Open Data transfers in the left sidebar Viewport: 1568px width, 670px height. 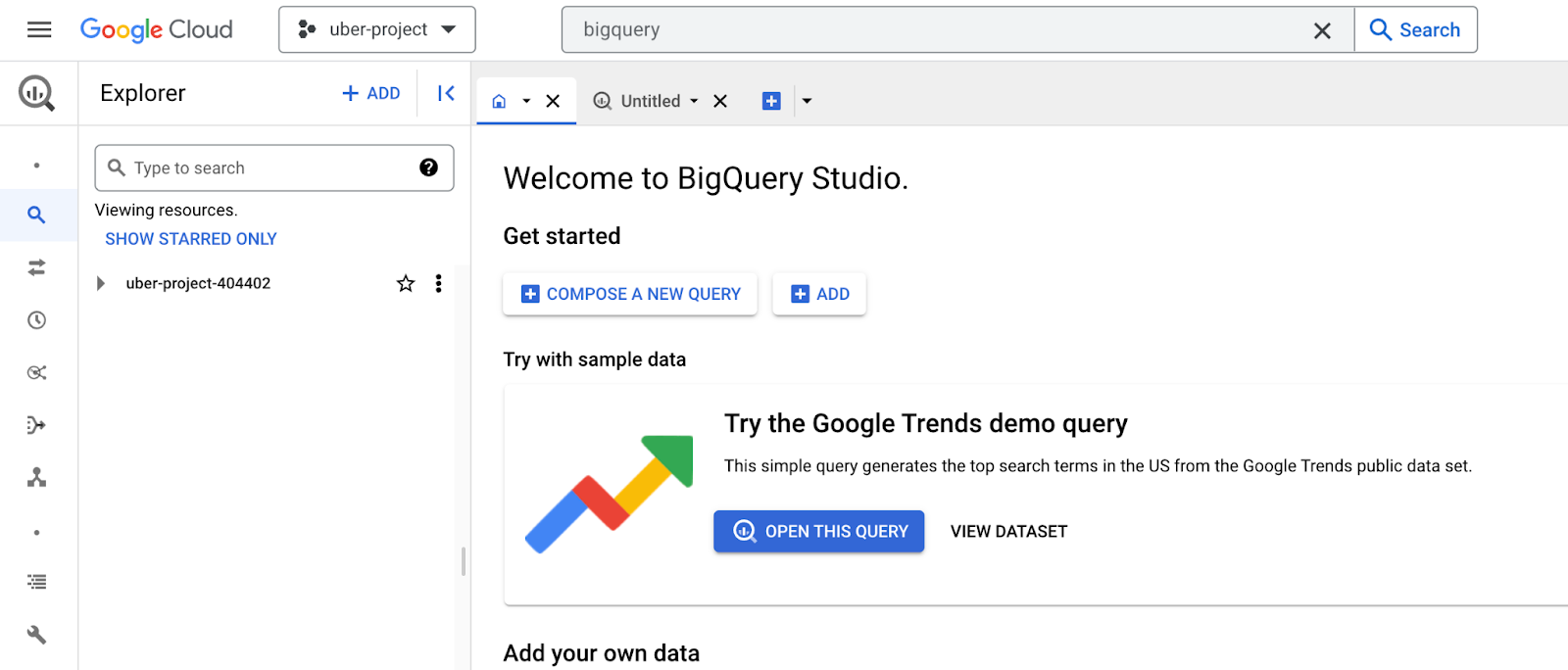(x=37, y=267)
